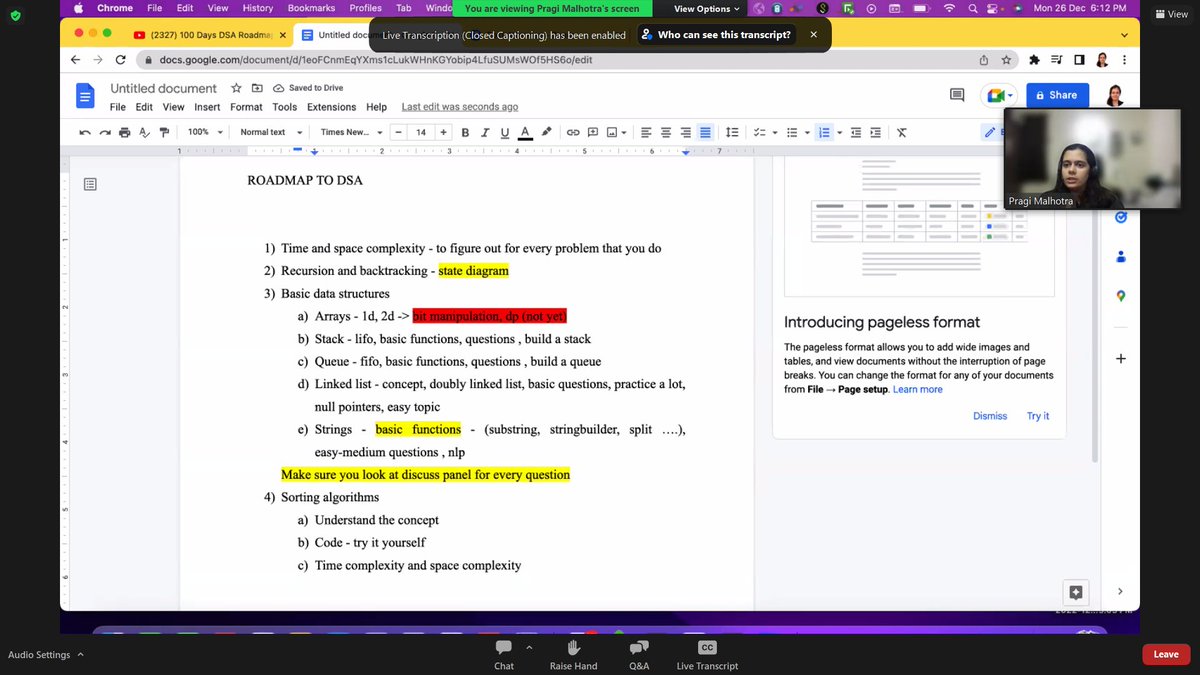Click the Print icon in Docs toolbar

(x=125, y=132)
